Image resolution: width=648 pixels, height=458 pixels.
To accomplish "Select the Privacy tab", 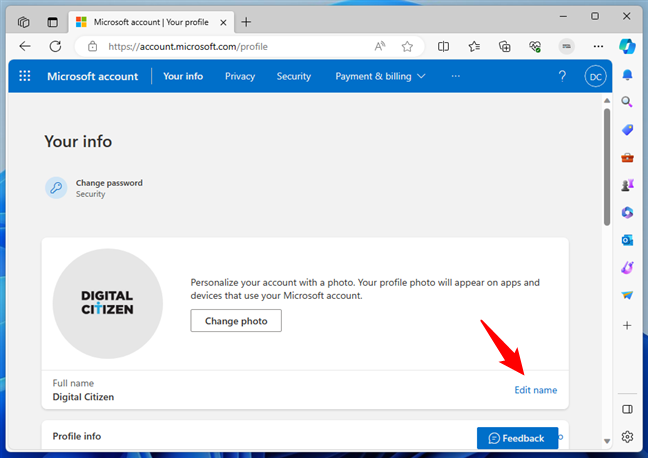I will 240,76.
